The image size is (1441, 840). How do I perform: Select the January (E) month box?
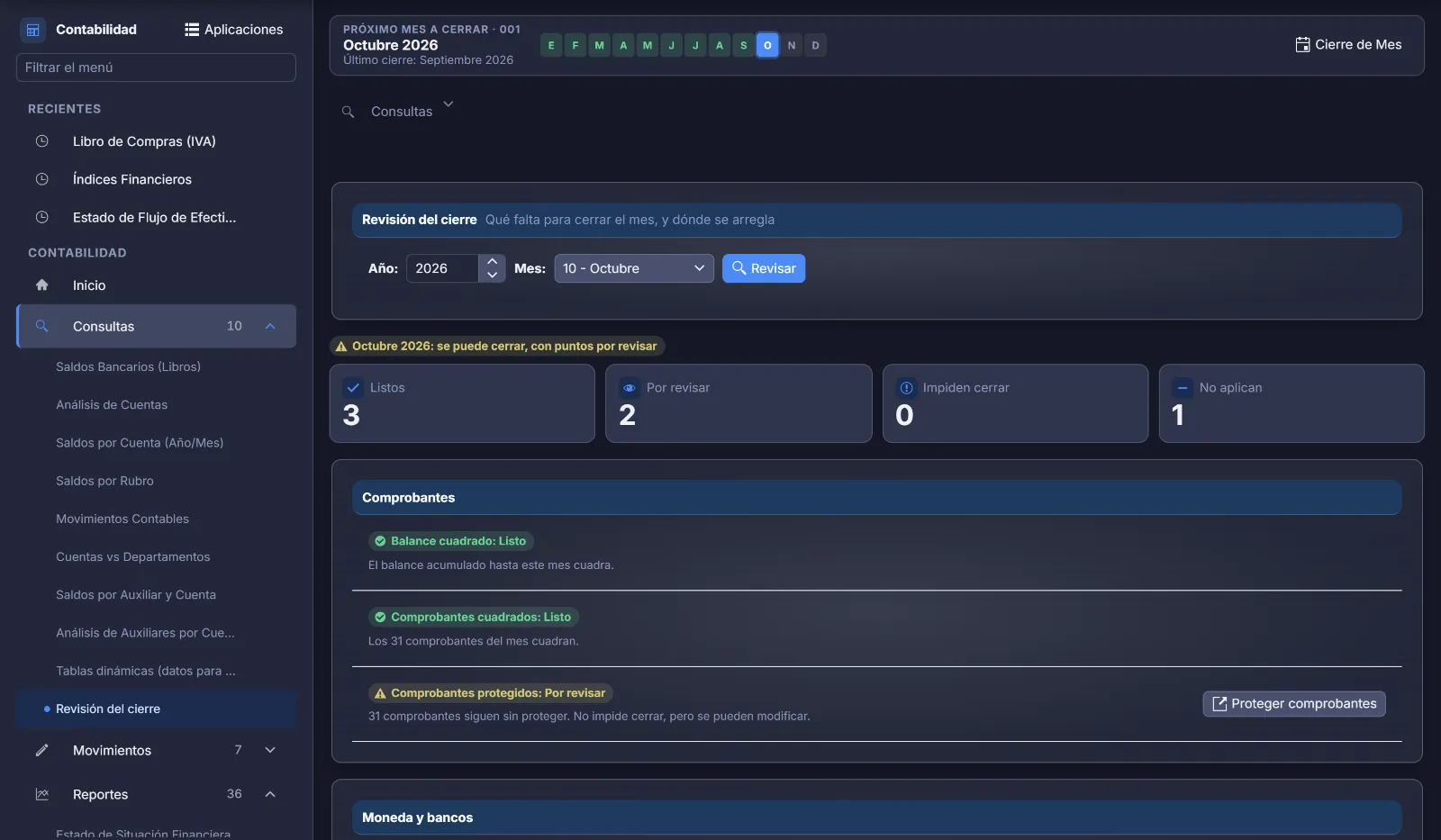point(551,45)
